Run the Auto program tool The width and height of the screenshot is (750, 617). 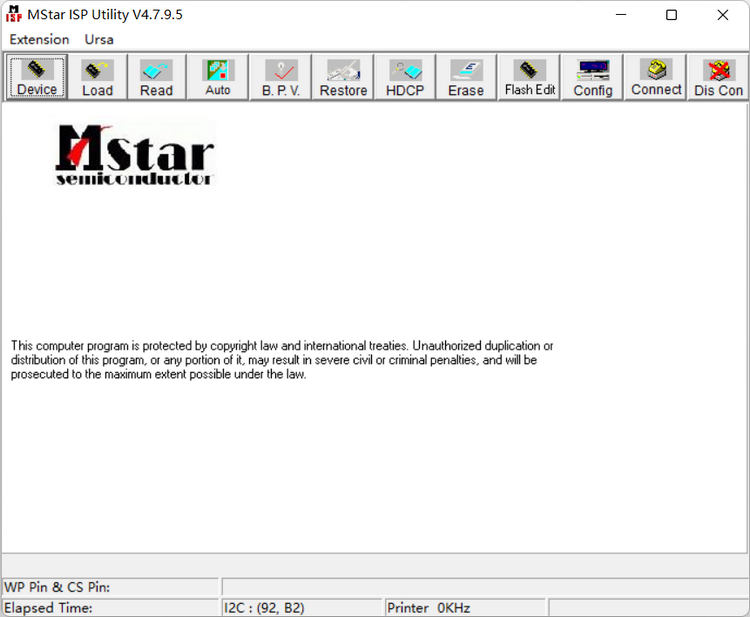pyautogui.click(x=218, y=77)
